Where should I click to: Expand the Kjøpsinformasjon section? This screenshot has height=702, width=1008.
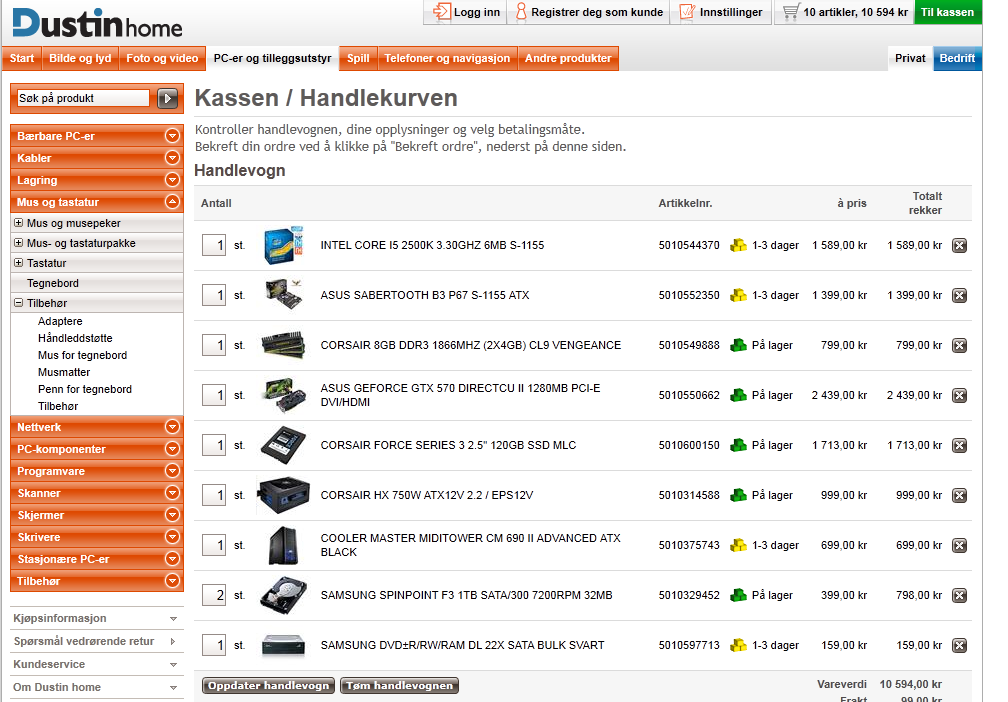pos(96,618)
